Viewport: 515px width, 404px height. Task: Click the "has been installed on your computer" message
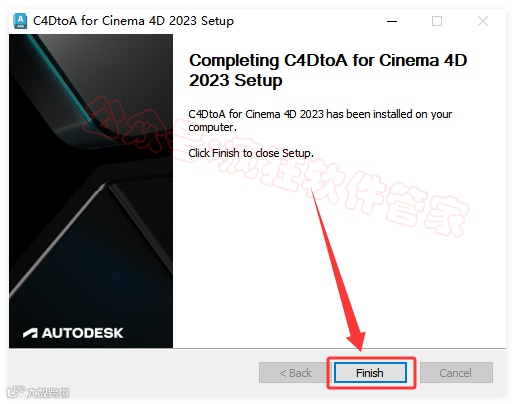320,120
